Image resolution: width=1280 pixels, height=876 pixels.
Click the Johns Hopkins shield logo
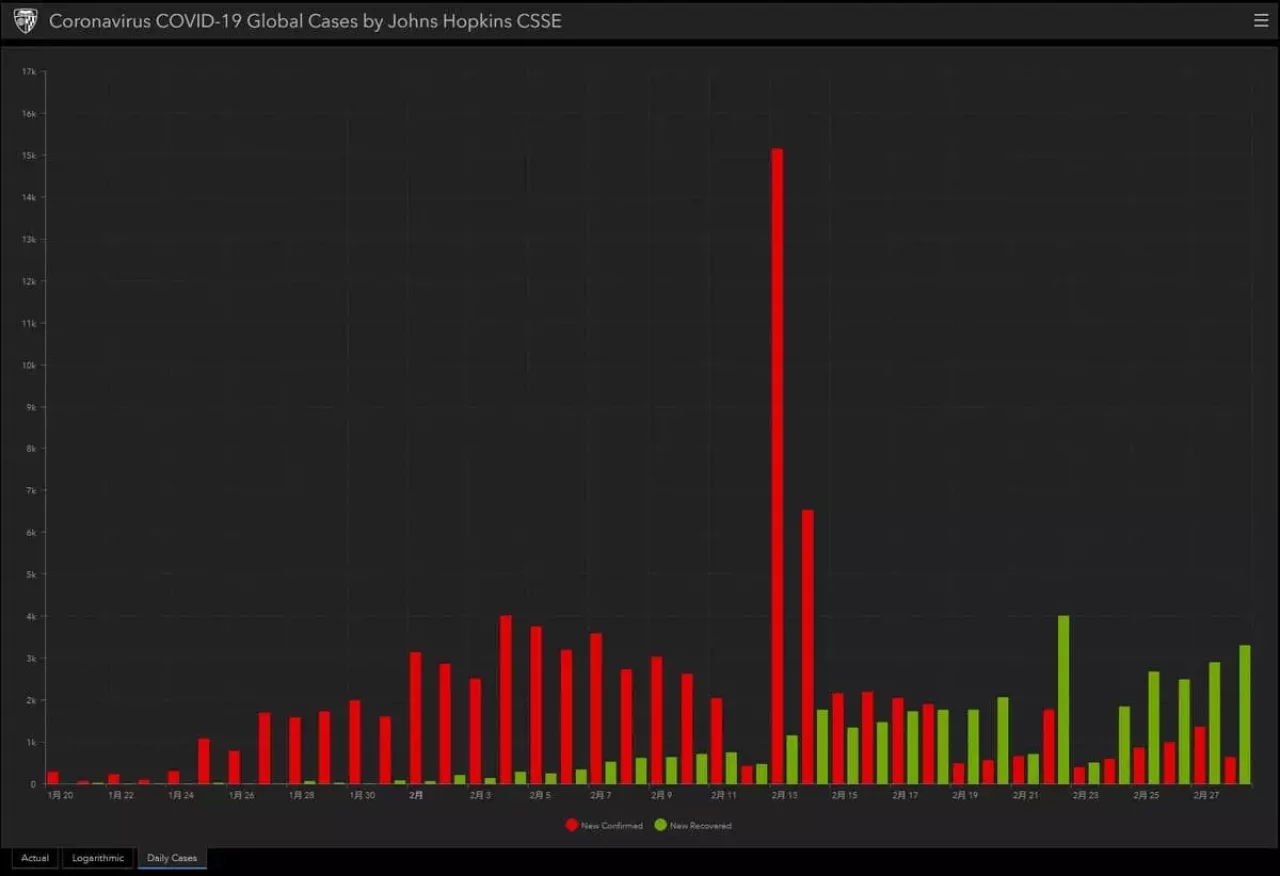(x=25, y=21)
